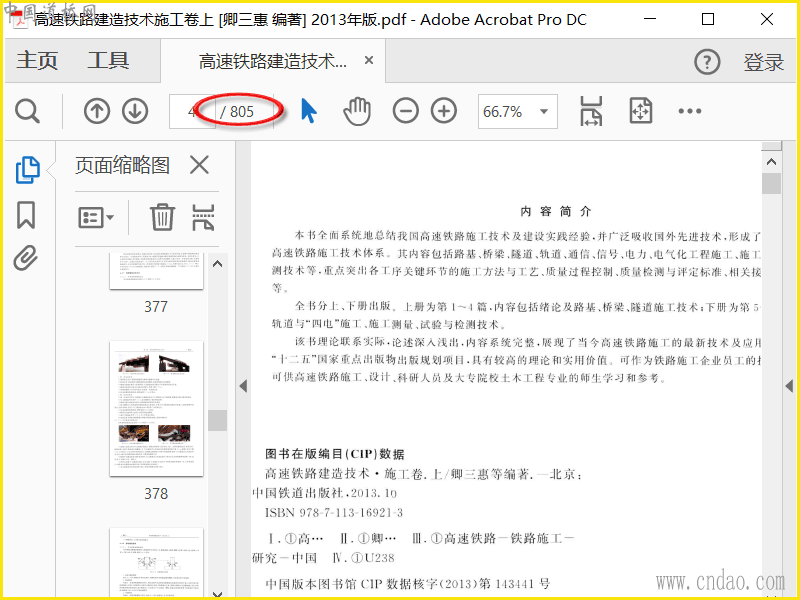Collapse the left navigation pane arrow
800x600 pixels.
[243, 386]
